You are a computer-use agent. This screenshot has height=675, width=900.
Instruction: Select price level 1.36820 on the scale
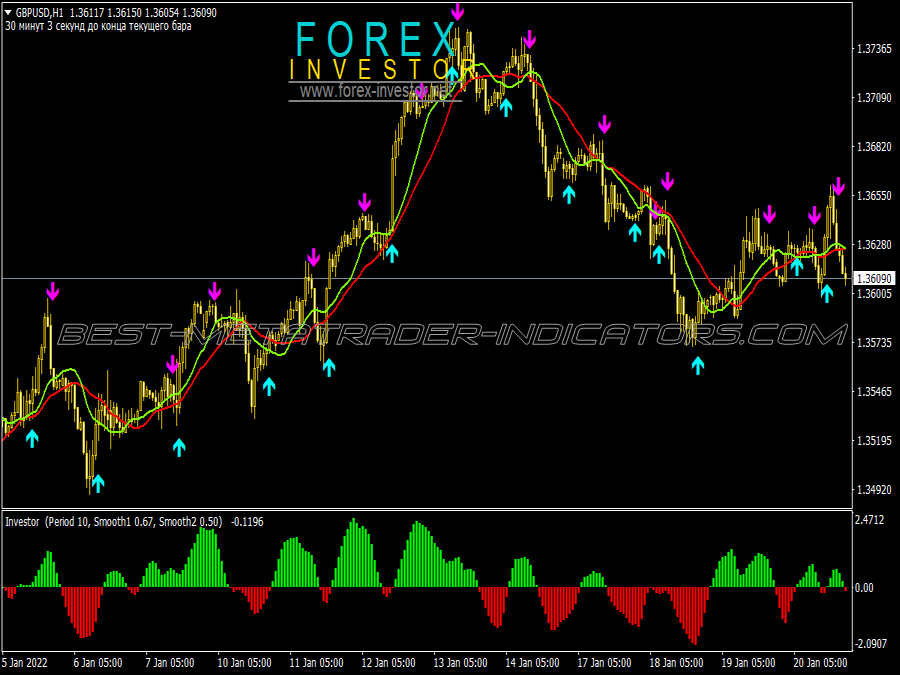click(874, 147)
